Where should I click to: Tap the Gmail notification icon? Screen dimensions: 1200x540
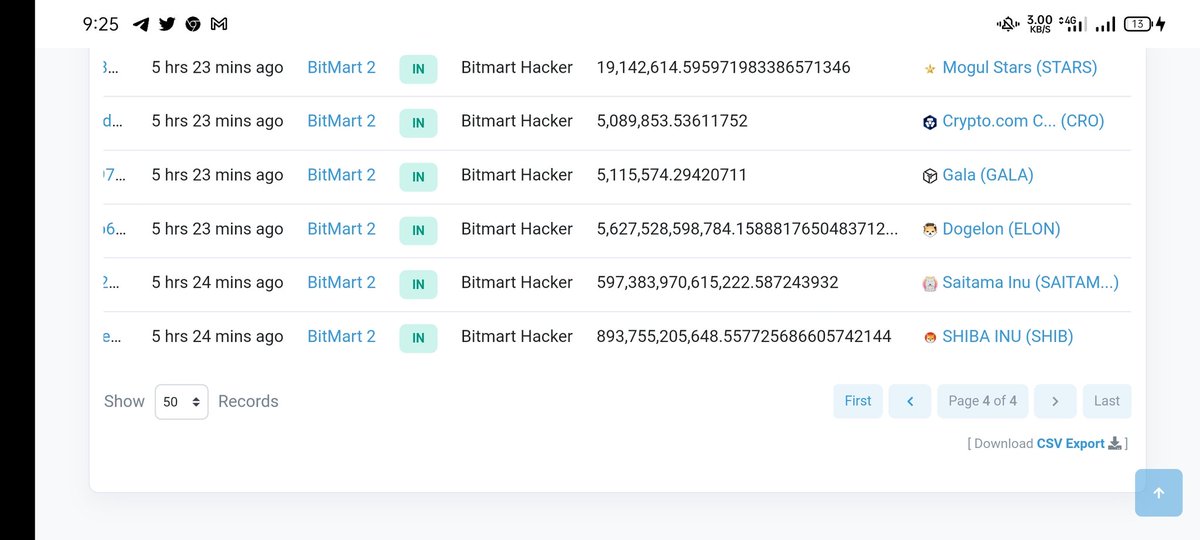coord(218,24)
